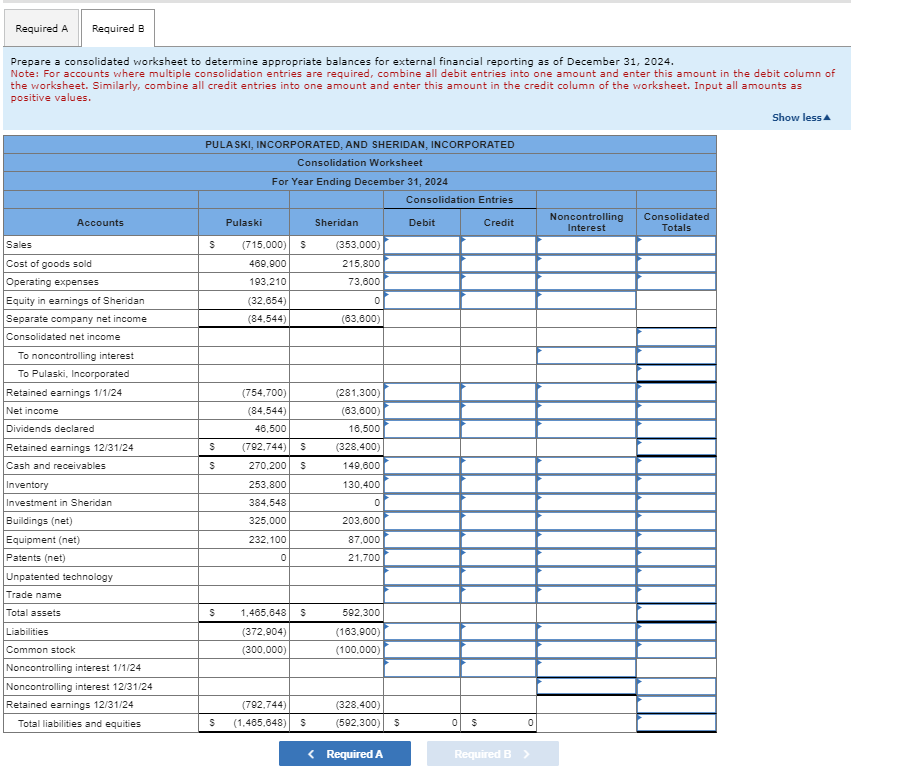Click Total liabilities and equities consolidated totals cell
The height and width of the screenshot is (766, 897).
[x=676, y=723]
